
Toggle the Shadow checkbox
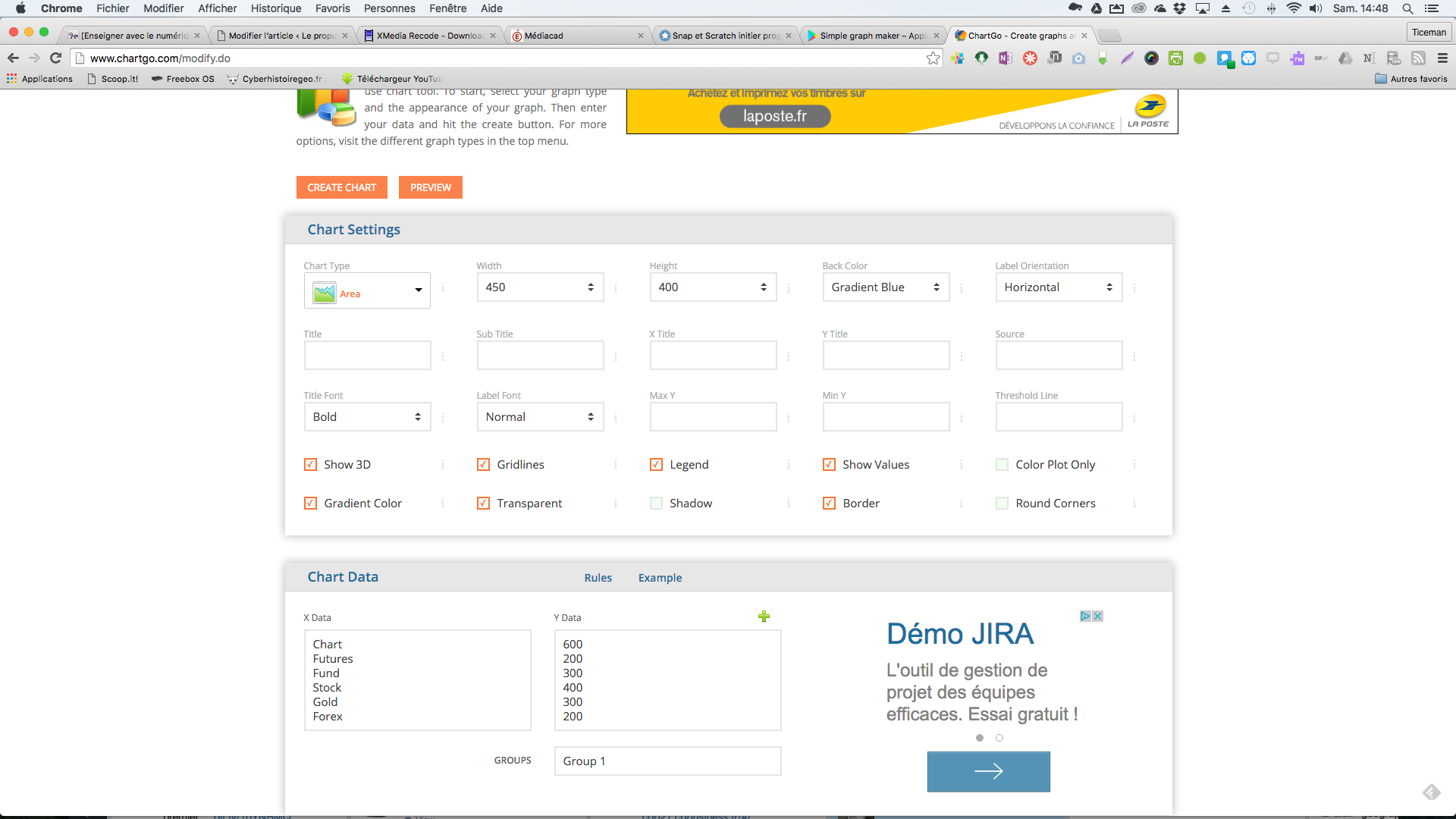(x=656, y=503)
